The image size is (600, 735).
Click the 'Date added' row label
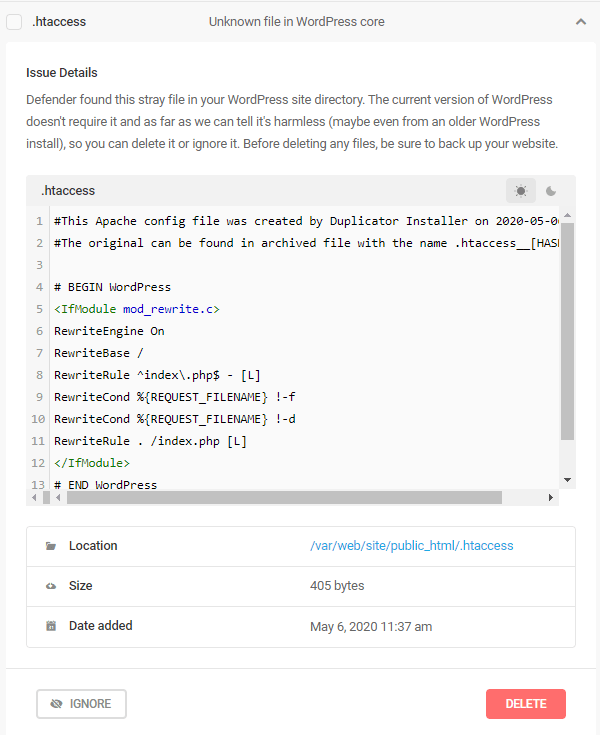[x=101, y=626]
